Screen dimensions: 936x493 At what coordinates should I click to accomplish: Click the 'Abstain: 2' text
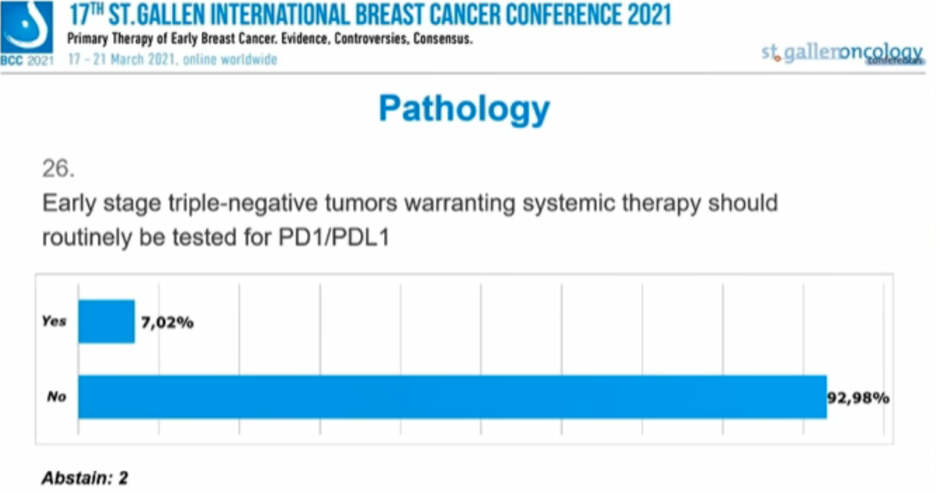click(x=85, y=477)
